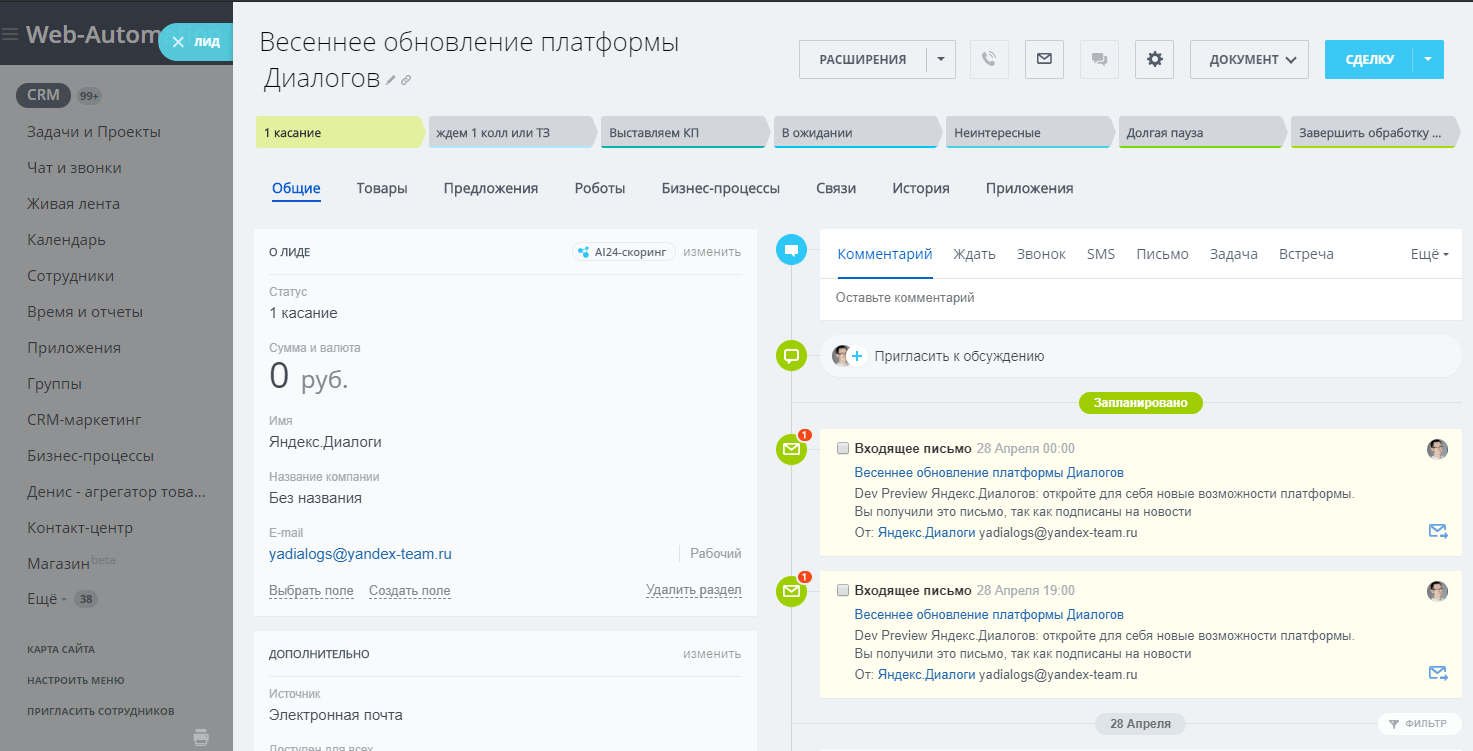The width and height of the screenshot is (1473, 751).
Task: Click Пригласить к обсуждению field
Action: click(1140, 356)
